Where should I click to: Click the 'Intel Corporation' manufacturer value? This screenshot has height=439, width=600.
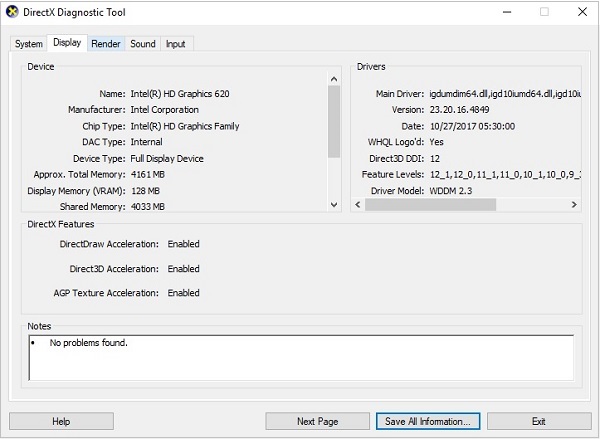[x=165, y=110]
